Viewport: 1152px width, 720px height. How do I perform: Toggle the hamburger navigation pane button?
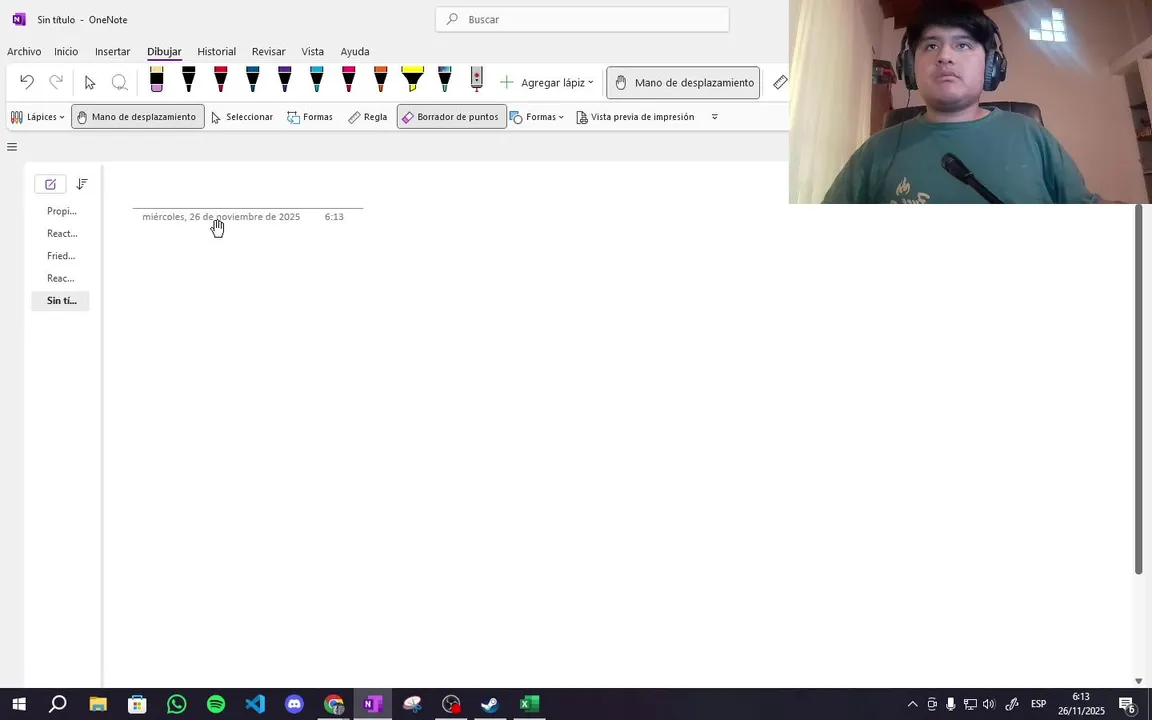pos(12,147)
